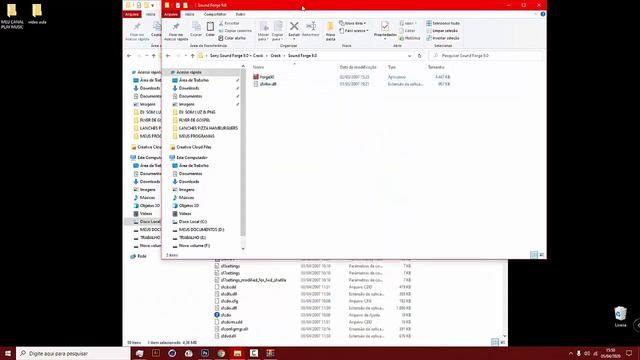The width and height of the screenshot is (640, 360).
Task: Select the sfvfw.dll file in the front window
Action: pyautogui.click(x=264, y=84)
